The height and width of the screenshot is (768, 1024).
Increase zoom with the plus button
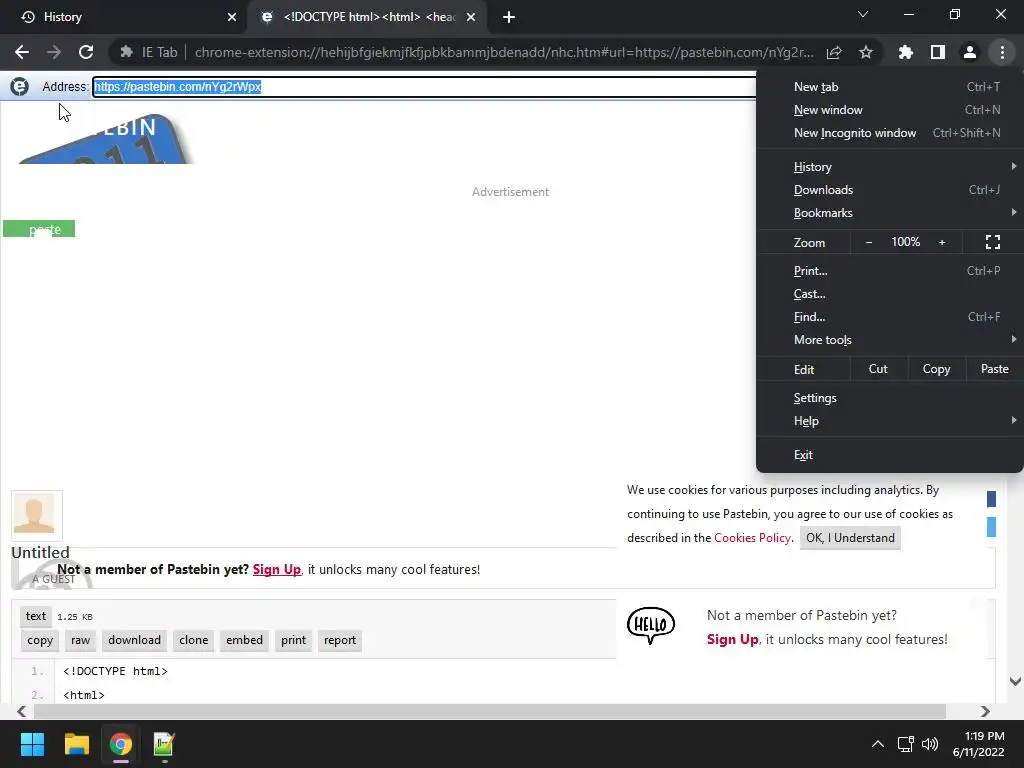942,242
